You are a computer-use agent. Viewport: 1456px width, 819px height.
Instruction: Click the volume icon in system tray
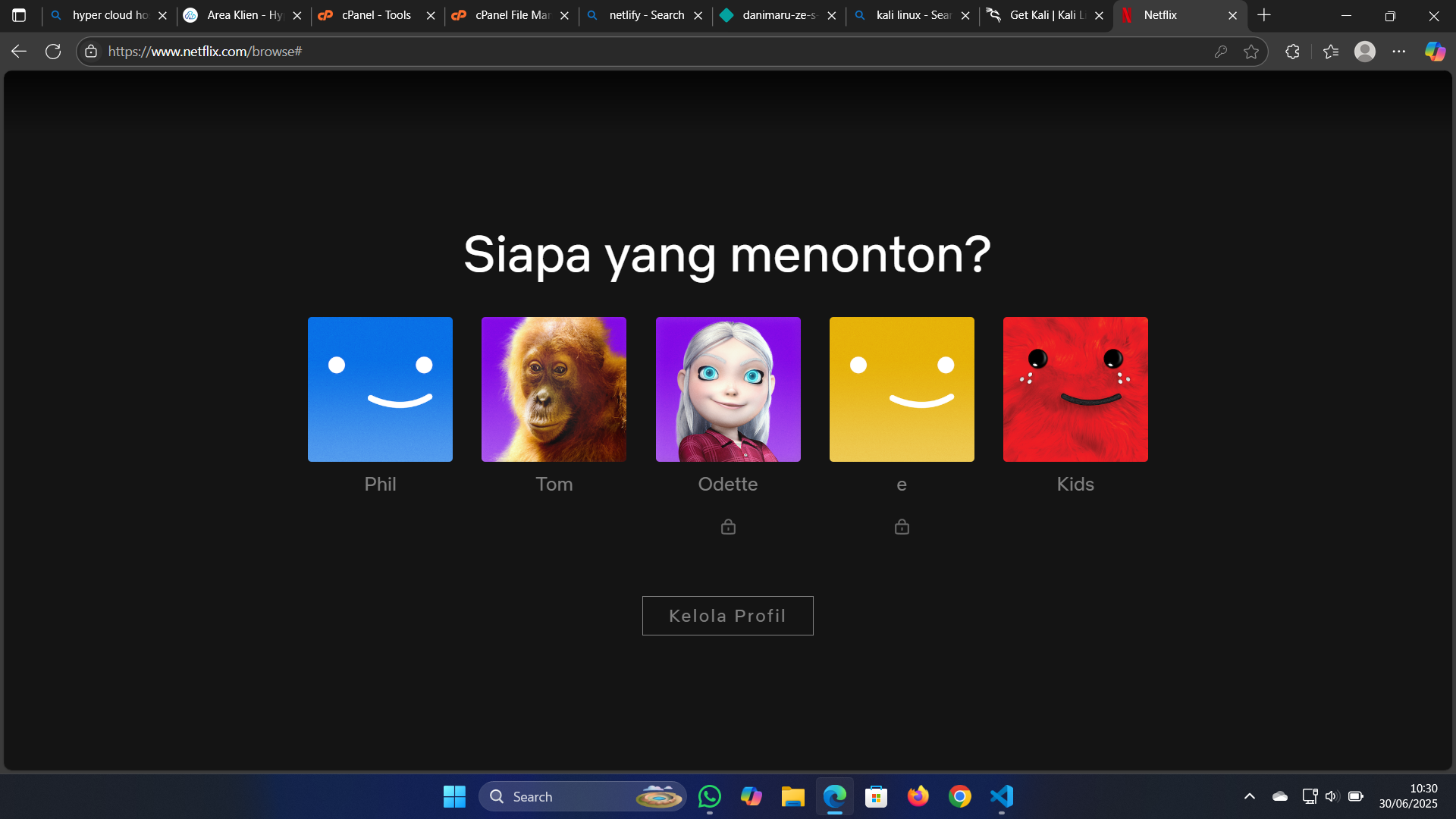(1332, 796)
